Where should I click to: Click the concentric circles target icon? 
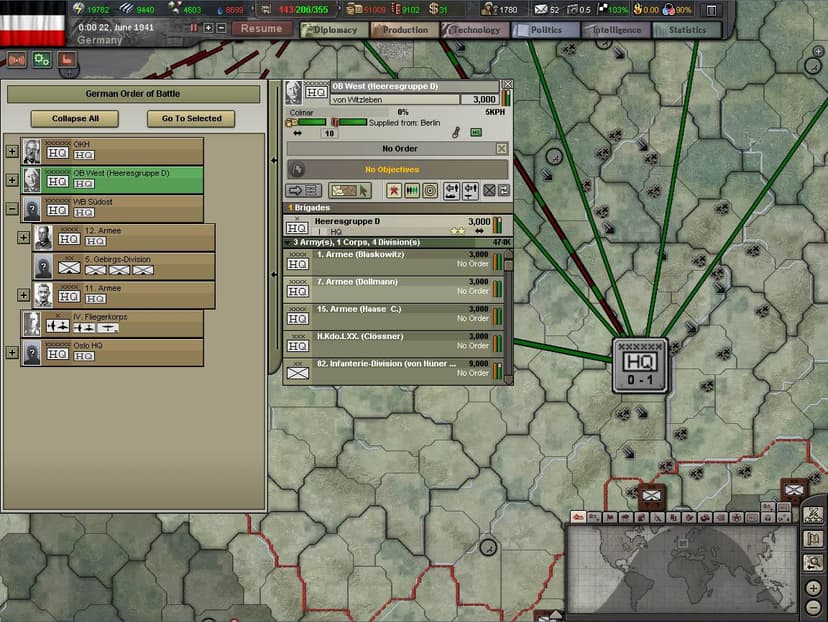[430, 191]
